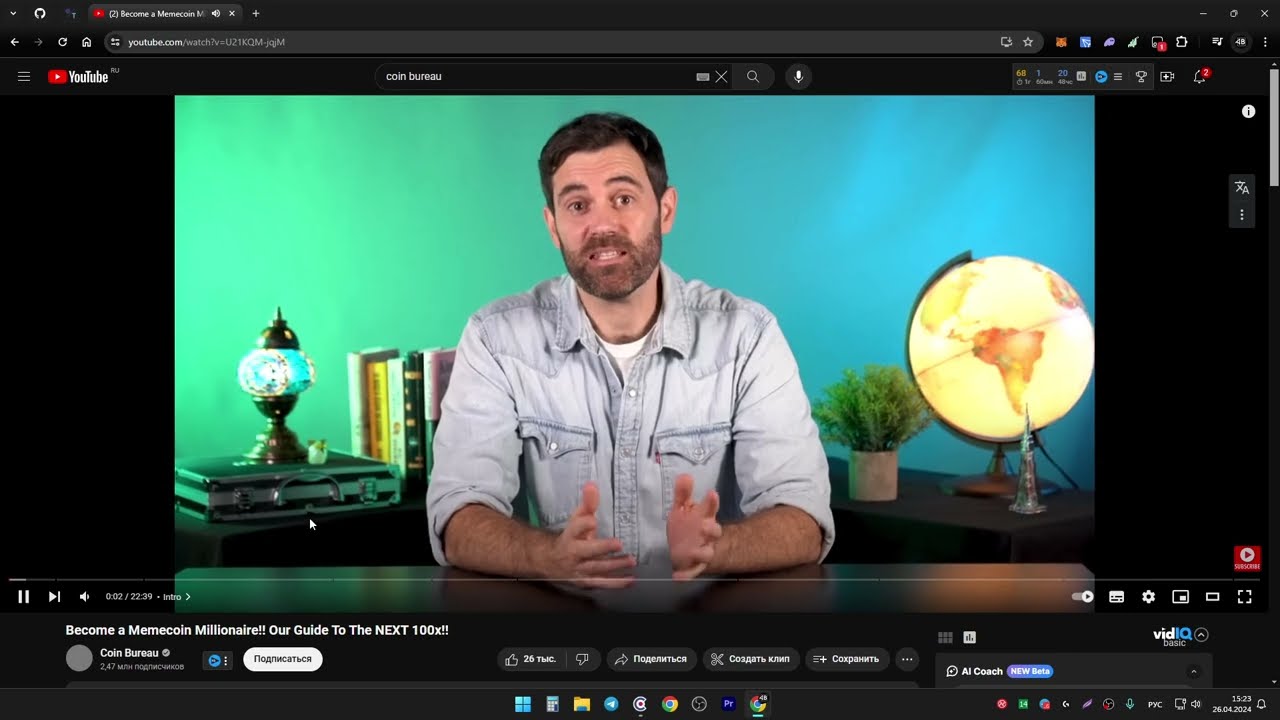Switch to miniplayer mode

1180,597
